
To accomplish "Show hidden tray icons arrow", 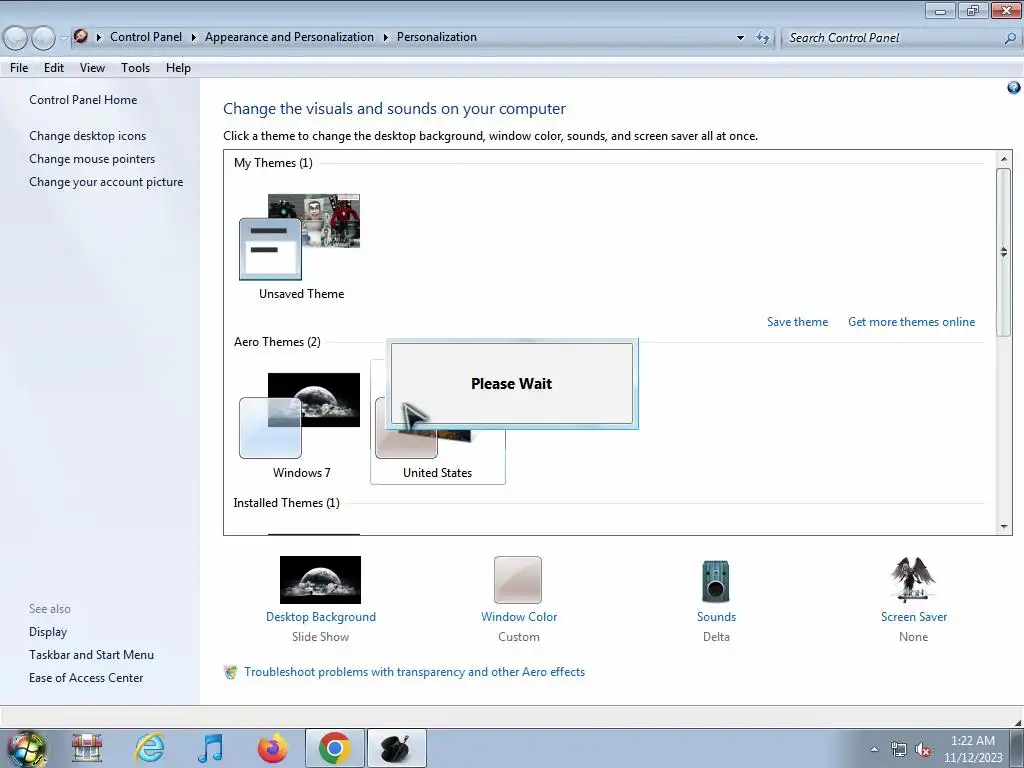I will click(x=874, y=749).
